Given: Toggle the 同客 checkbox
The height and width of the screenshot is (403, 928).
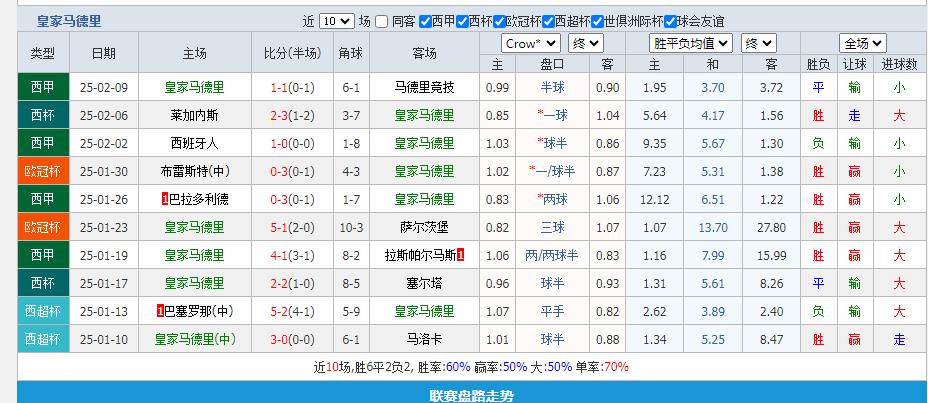Looking at the screenshot, I should tap(381, 22).
